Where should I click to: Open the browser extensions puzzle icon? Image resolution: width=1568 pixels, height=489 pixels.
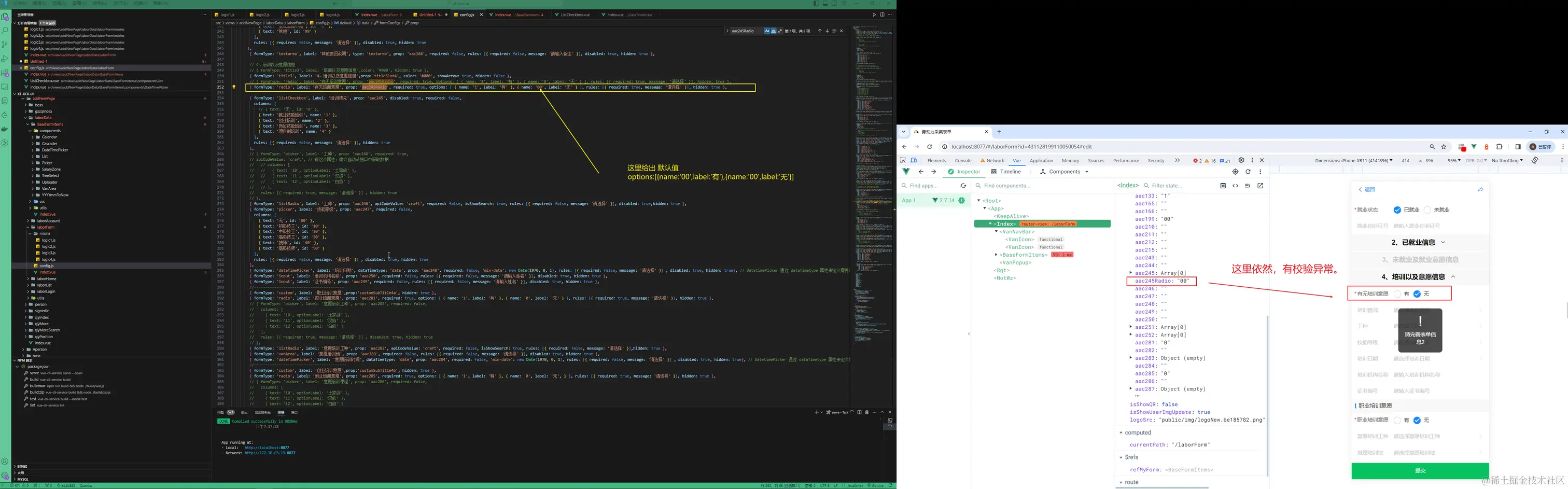(1499, 147)
